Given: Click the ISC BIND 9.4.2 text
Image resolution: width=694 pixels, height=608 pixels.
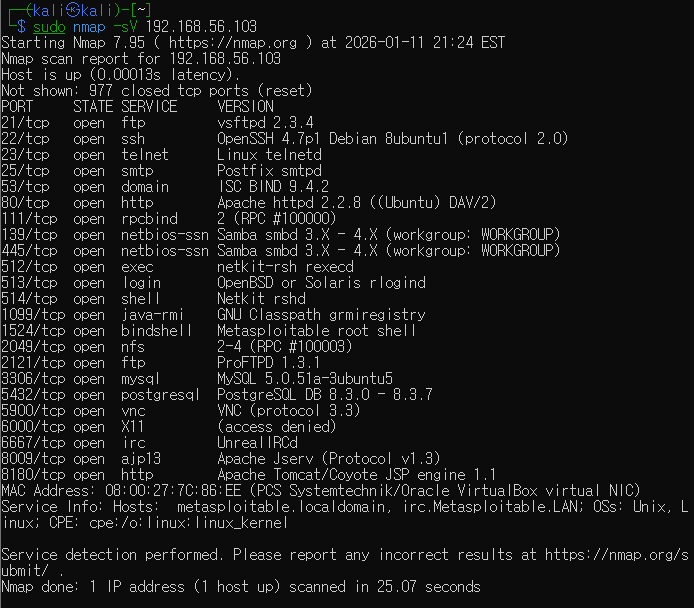Looking at the screenshot, I should 273,186.
